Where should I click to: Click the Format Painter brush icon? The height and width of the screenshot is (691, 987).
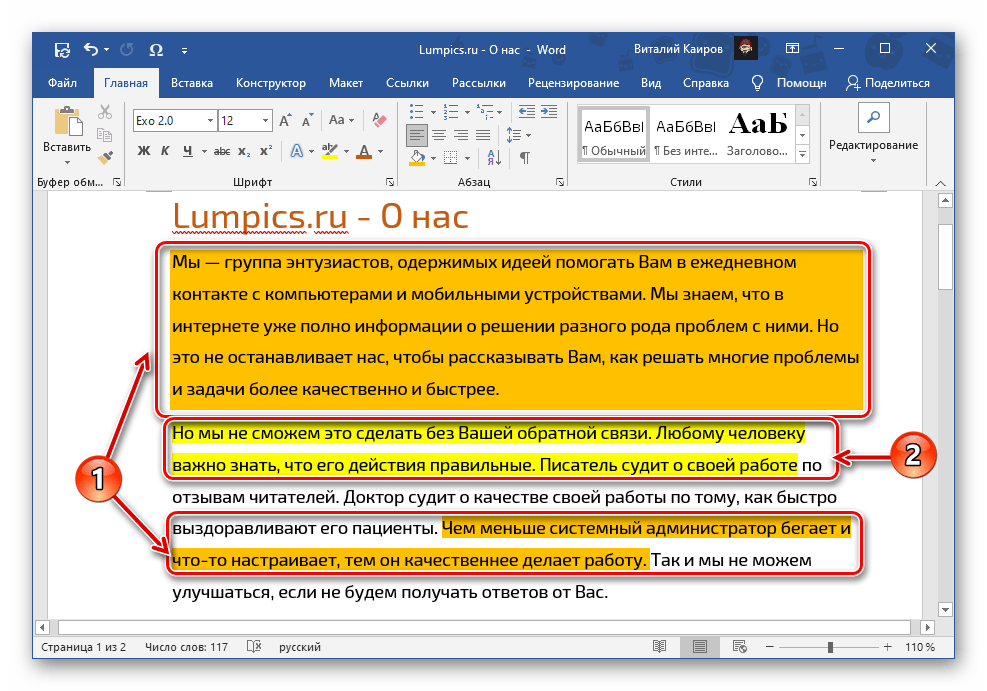pyautogui.click(x=105, y=155)
